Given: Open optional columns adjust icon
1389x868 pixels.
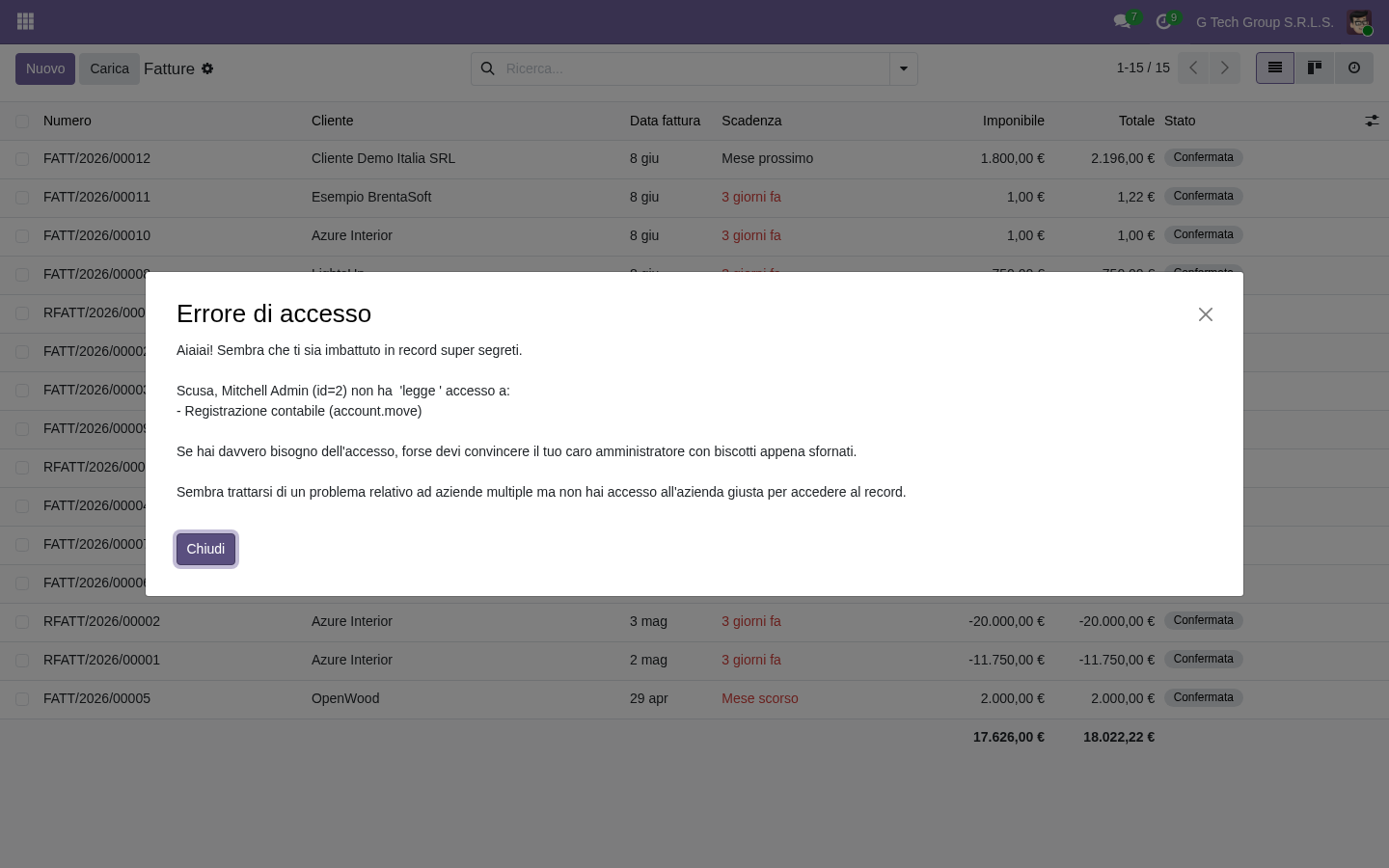Looking at the screenshot, I should pos(1372,121).
